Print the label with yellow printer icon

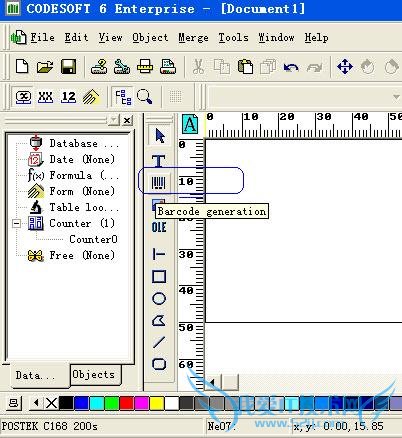(x=145, y=66)
